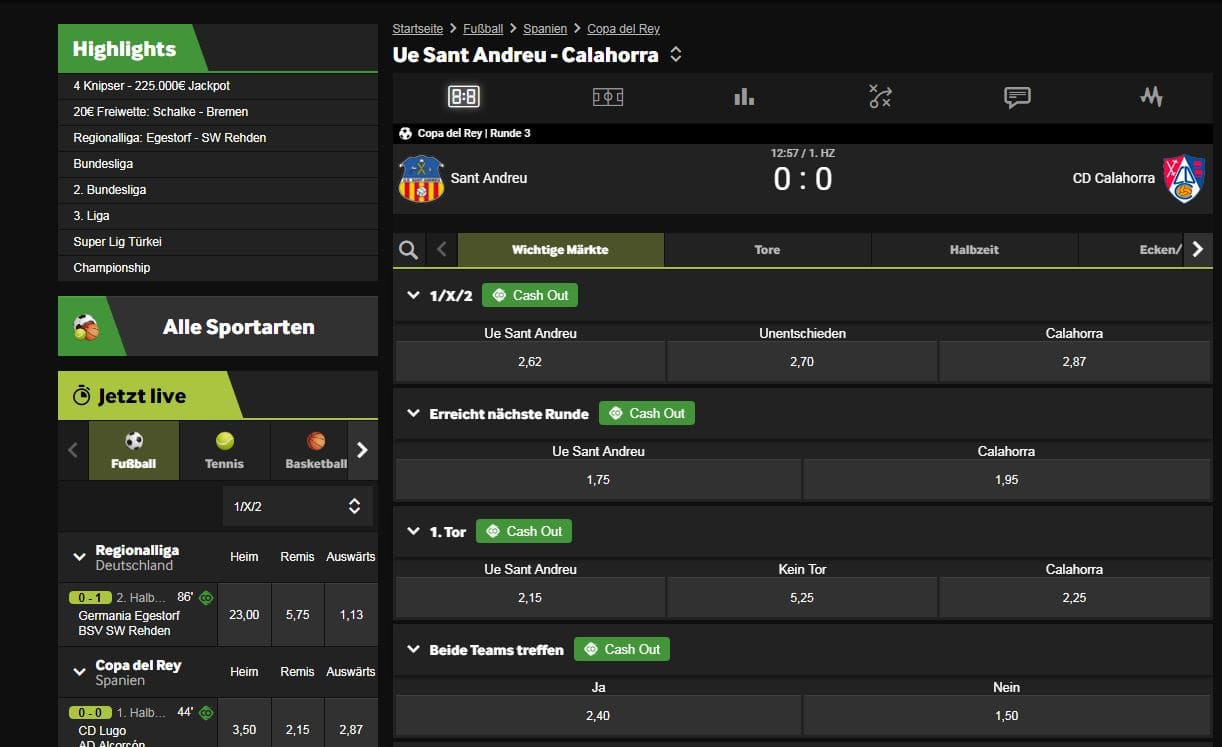The image size is (1222, 747).
Task: Select Auswärts odds 1,13 for BSV SW Rehden
Action: pos(351,615)
